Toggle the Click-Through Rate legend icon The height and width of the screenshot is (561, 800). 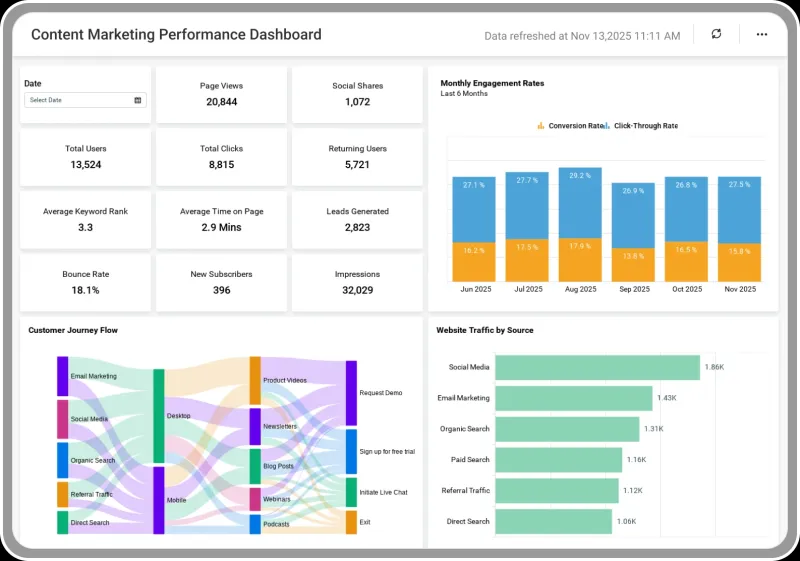click(607, 125)
